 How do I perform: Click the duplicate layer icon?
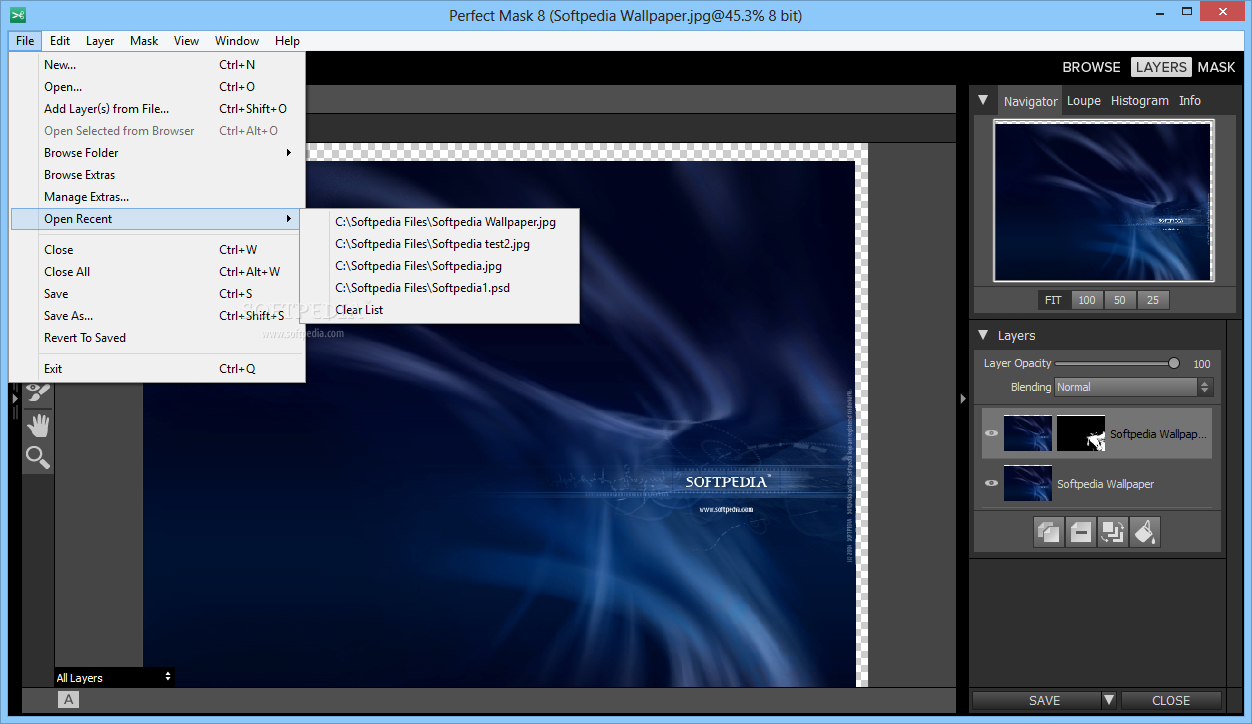[1049, 532]
